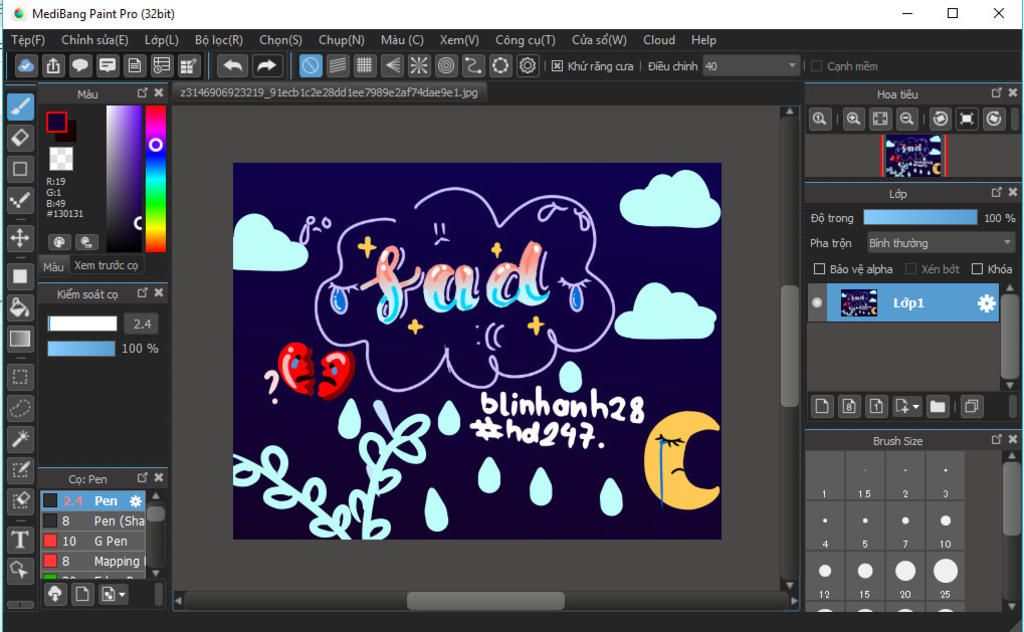Select the Move tool
This screenshot has height=632, width=1024.
click(x=20, y=238)
